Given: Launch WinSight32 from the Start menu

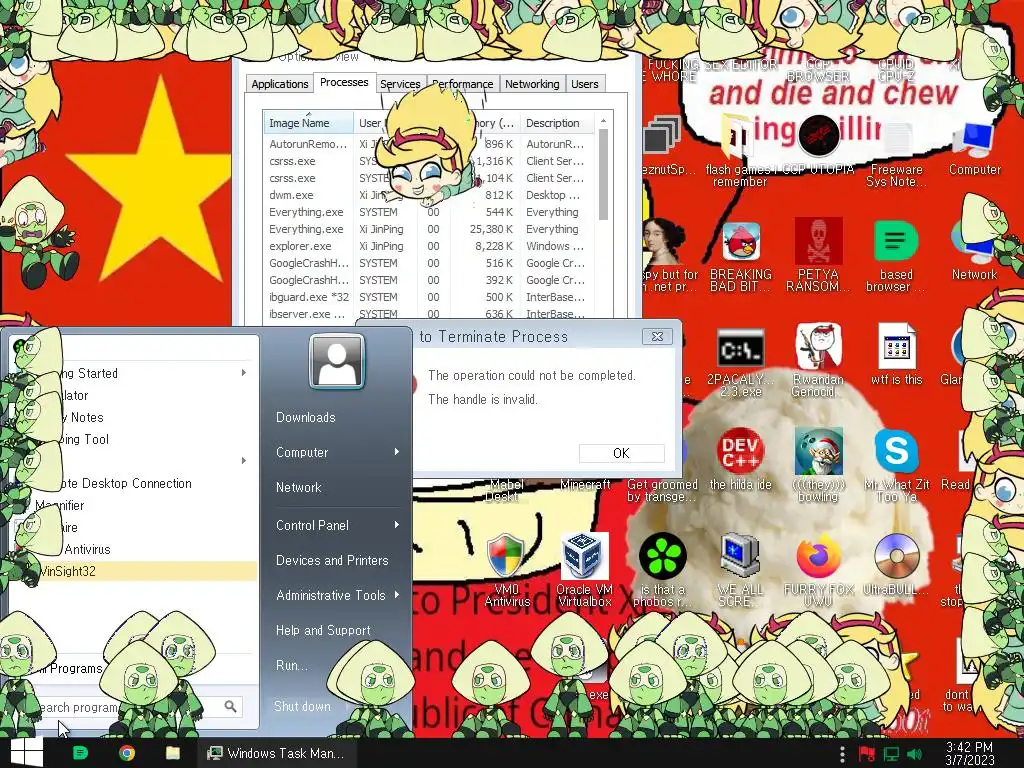Looking at the screenshot, I should (134, 571).
